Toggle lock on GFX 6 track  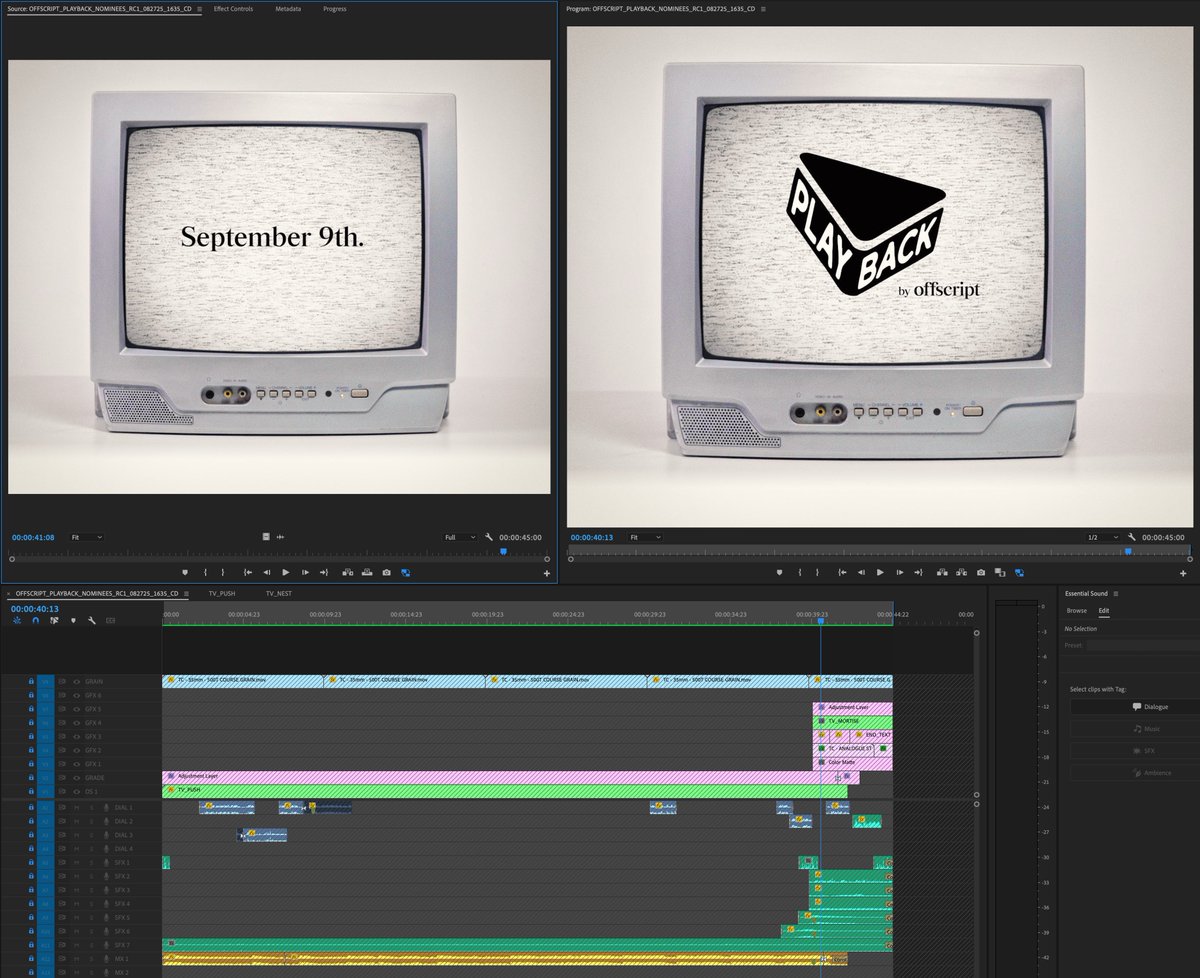(x=31, y=695)
